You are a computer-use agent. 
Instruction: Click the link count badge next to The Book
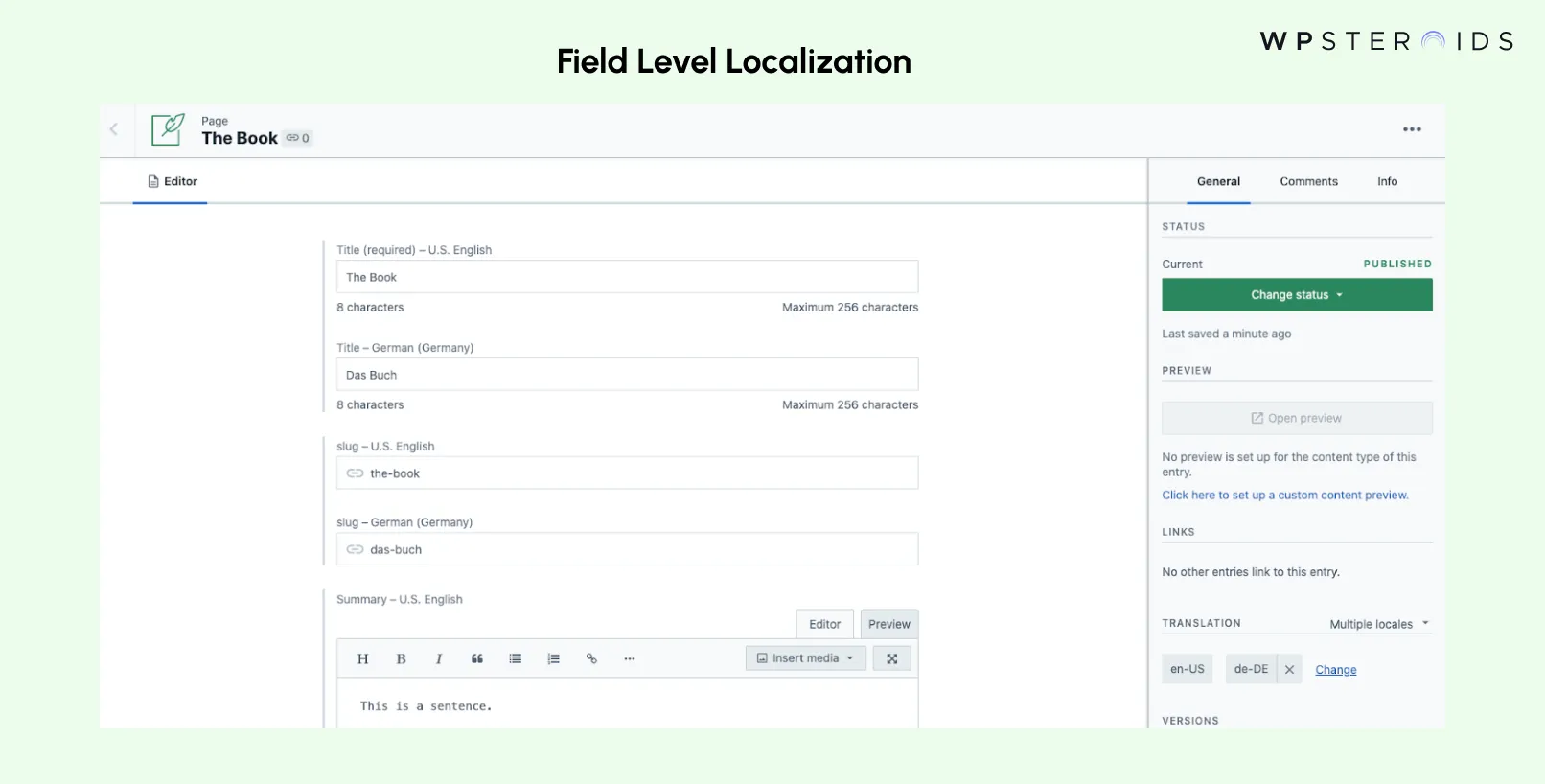298,138
